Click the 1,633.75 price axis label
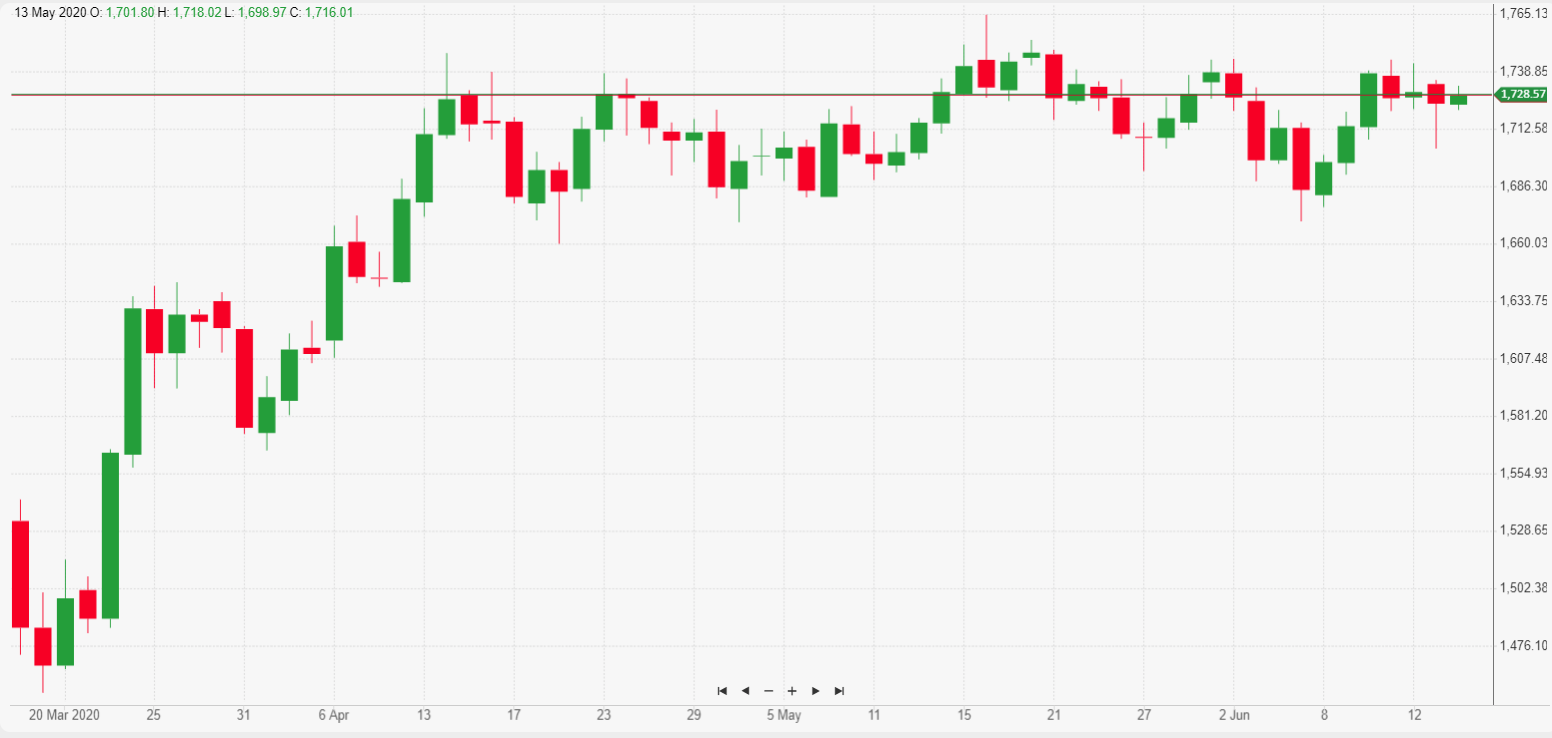Viewport: 1552px width, 738px height. tap(1524, 300)
